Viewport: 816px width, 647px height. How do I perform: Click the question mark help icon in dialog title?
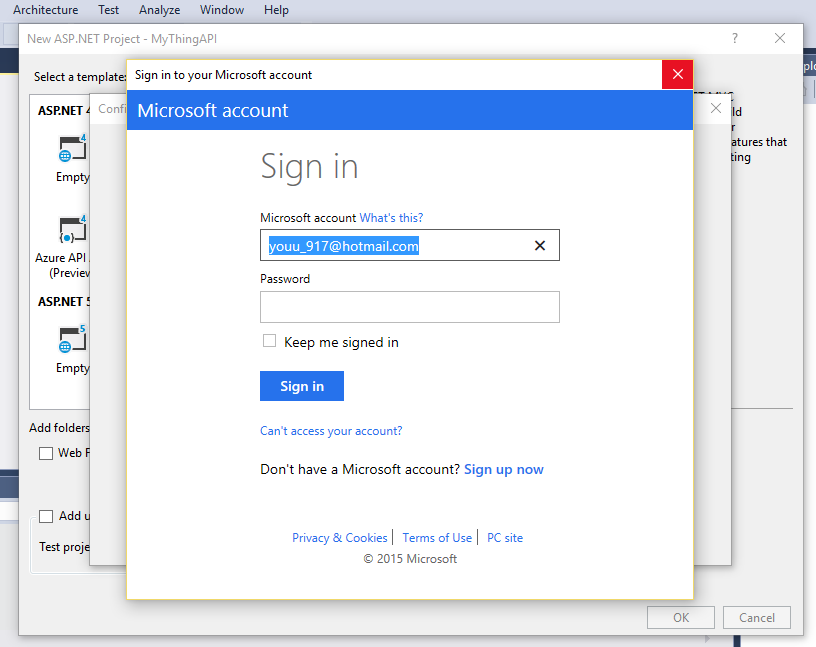click(735, 39)
